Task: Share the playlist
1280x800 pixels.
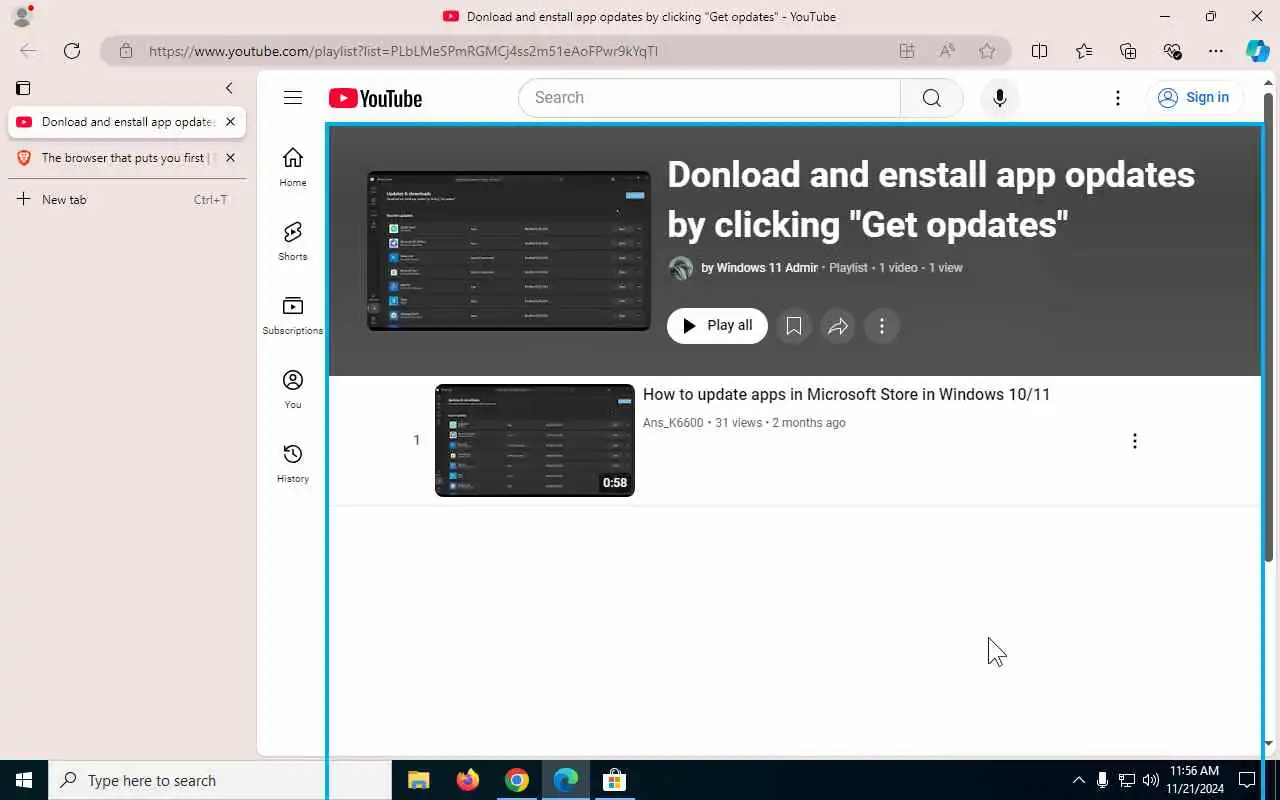Action: click(x=838, y=326)
